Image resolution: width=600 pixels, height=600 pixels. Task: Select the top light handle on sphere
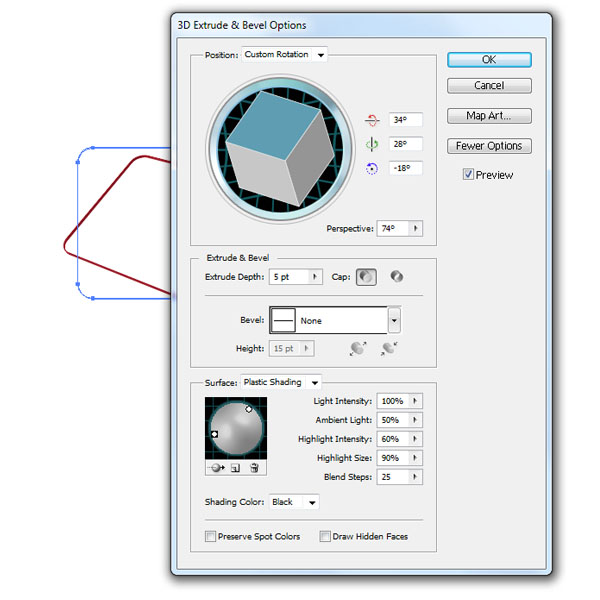[249, 409]
